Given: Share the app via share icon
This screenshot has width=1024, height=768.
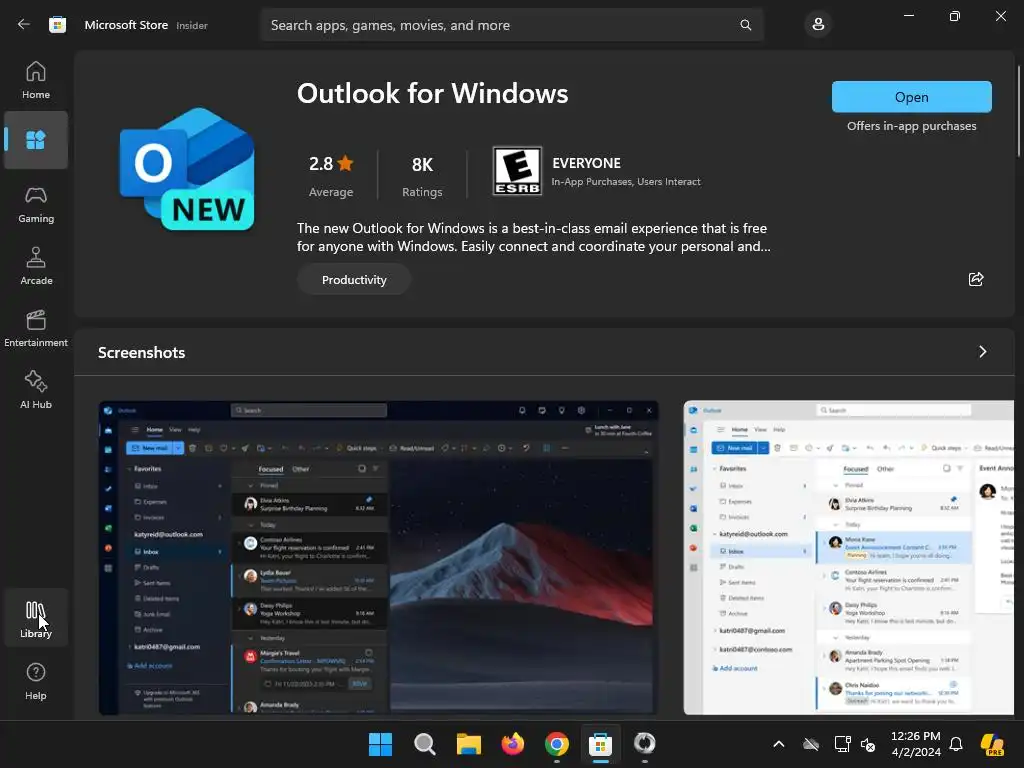Looking at the screenshot, I should point(976,280).
